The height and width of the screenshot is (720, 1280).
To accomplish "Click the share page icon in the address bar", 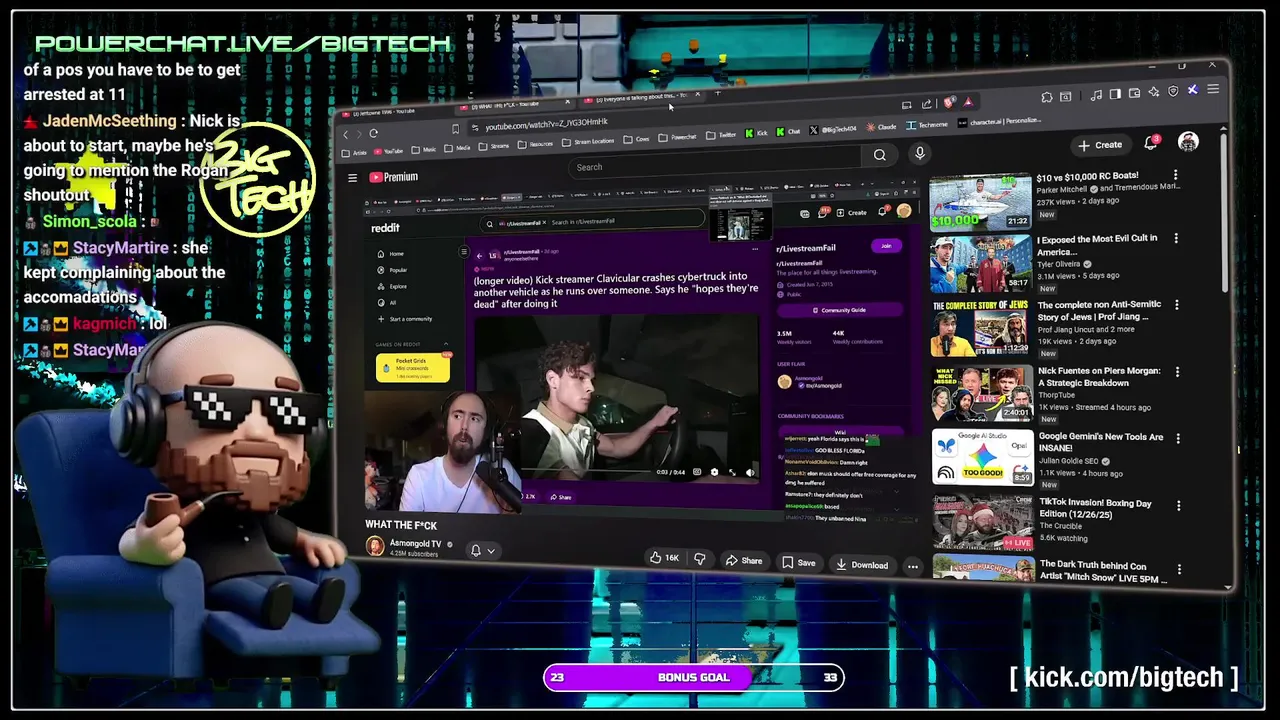I will coord(926,104).
